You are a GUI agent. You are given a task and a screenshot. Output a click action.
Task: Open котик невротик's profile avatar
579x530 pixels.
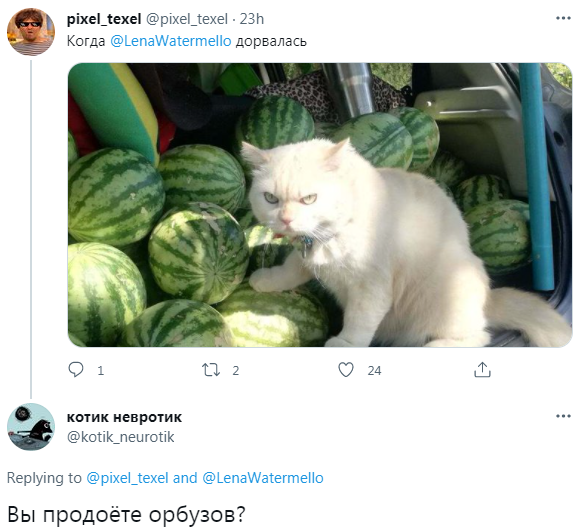click(x=31, y=427)
